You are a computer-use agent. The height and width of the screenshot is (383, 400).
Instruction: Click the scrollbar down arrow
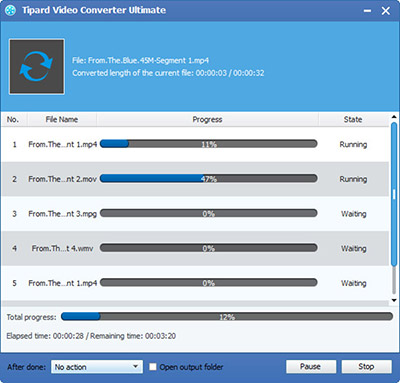point(394,300)
